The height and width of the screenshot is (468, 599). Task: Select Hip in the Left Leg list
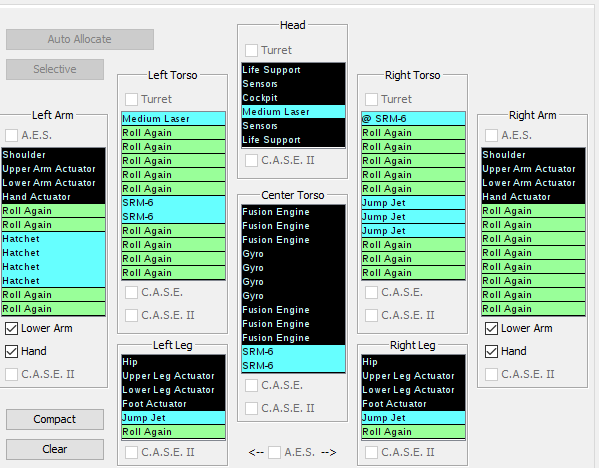tap(173, 362)
